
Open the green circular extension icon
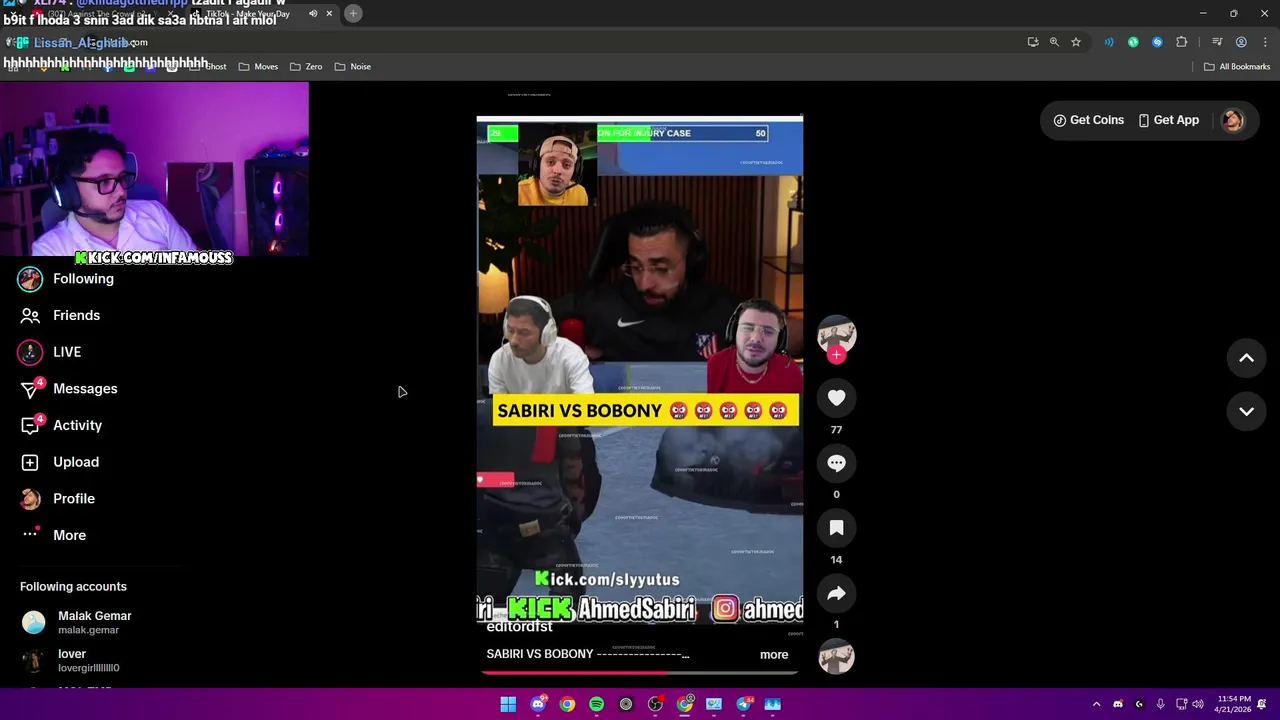click(1133, 42)
